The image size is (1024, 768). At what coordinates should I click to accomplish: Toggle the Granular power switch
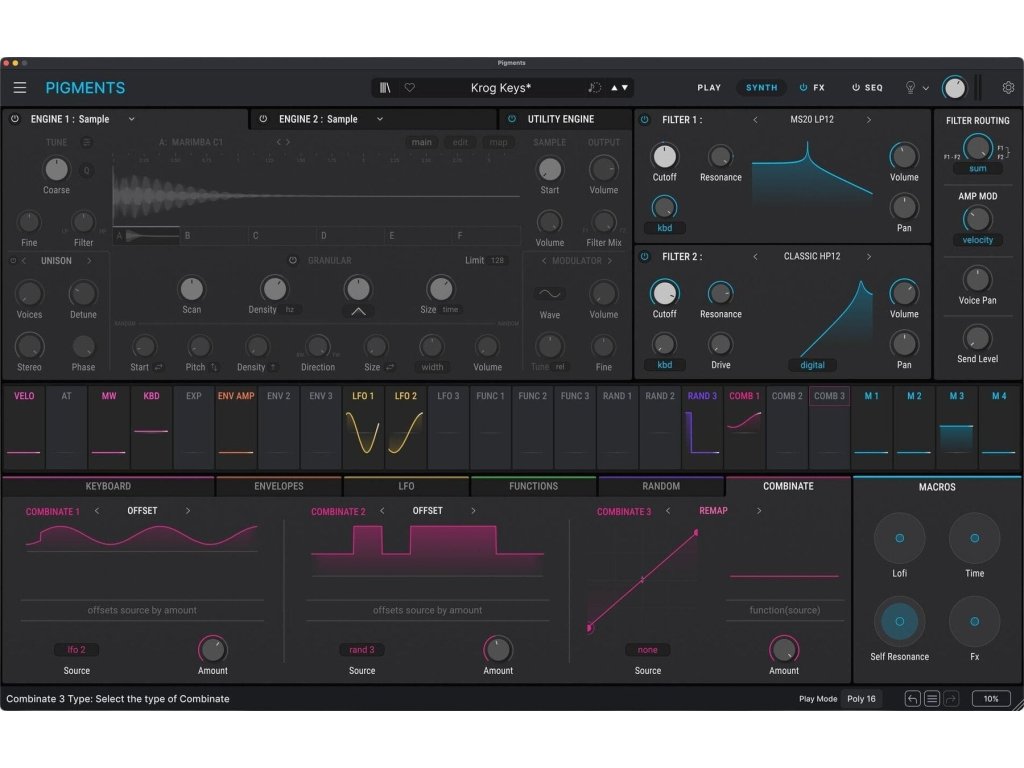coord(293,261)
